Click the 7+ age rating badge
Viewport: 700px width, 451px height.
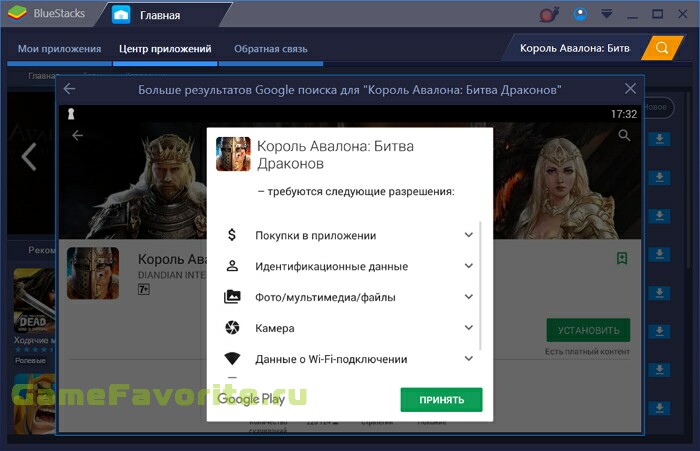[144, 289]
